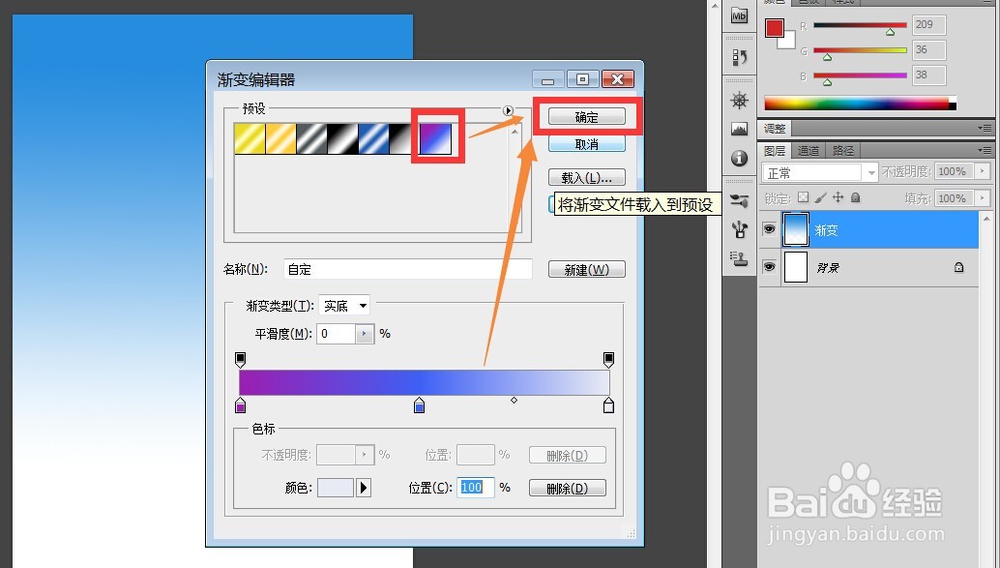Click the lock position move icon

pos(838,198)
